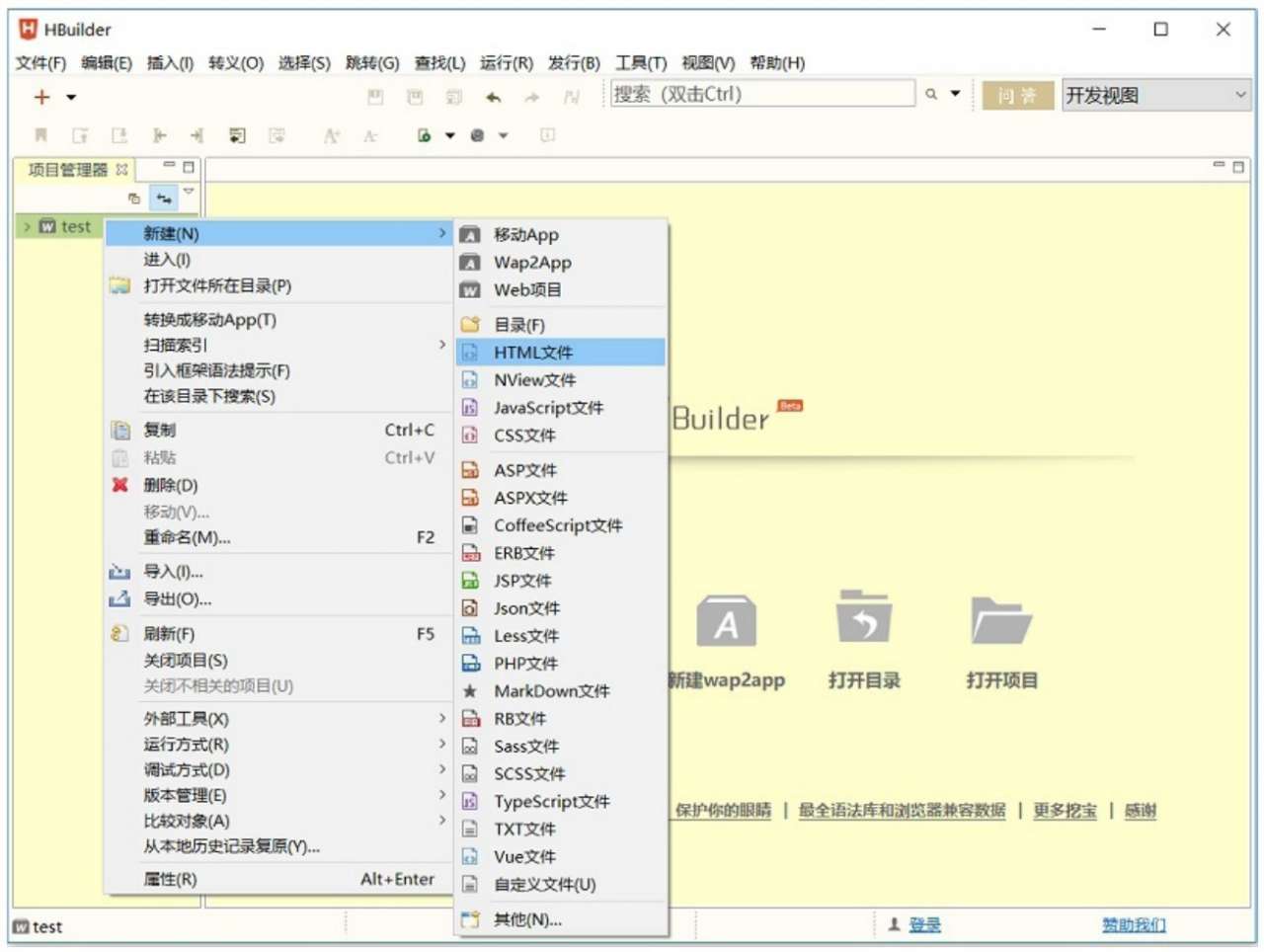Click the Json文件 icon
1264x952 pixels.
470,608
